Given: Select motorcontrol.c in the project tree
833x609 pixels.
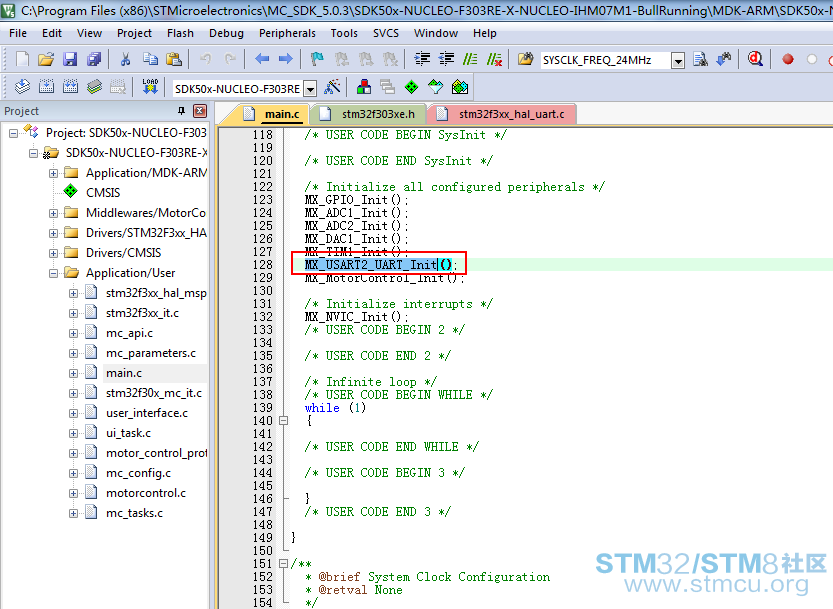Looking at the screenshot, I should click(x=146, y=493).
